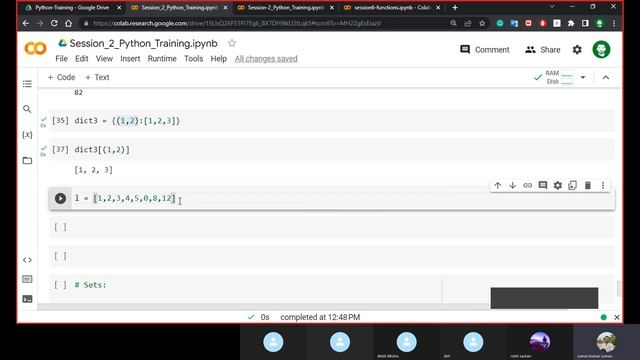
Task: Click the completed at 12:48 PM status
Action: 320,317
